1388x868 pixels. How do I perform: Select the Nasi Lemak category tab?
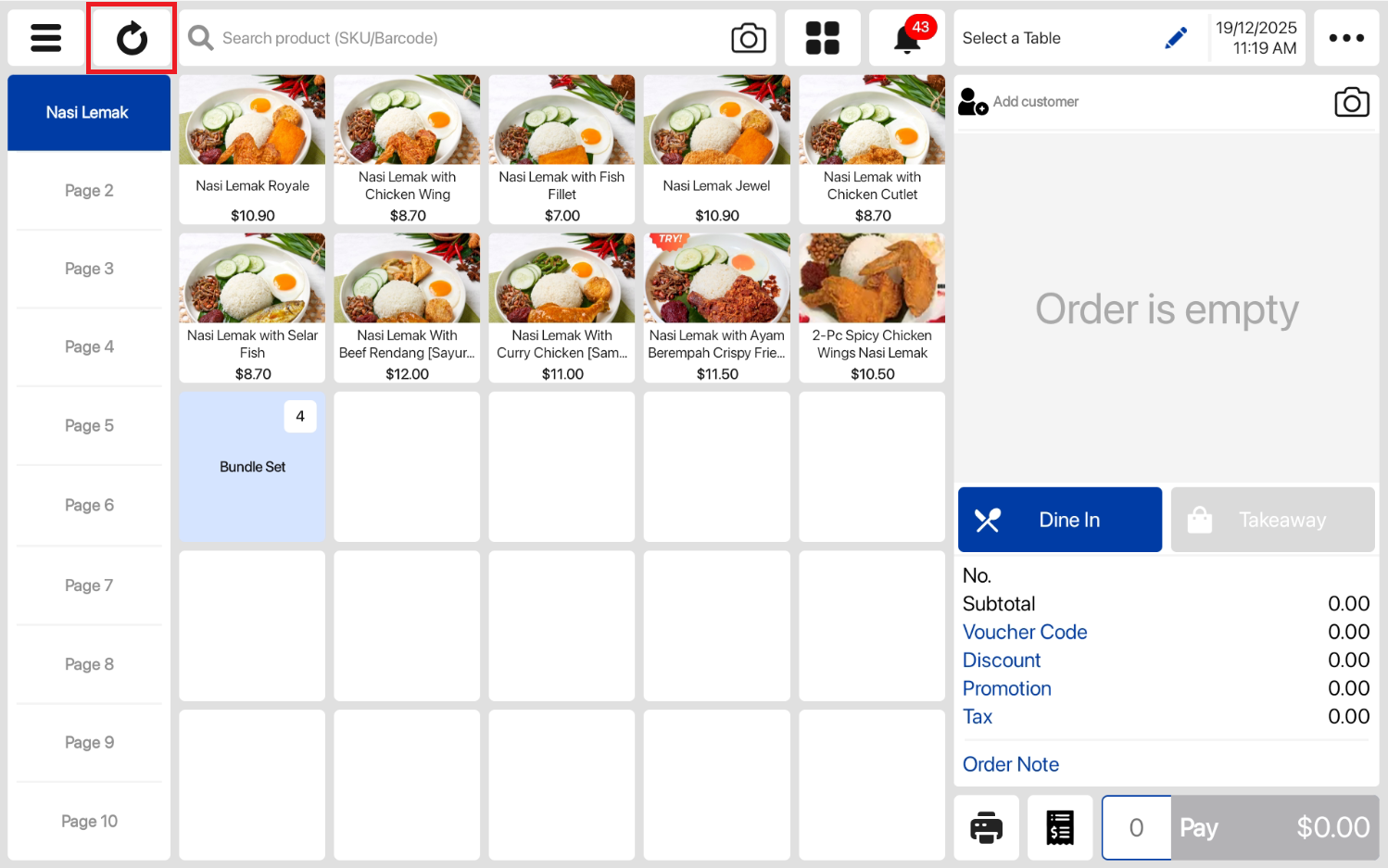tap(89, 113)
